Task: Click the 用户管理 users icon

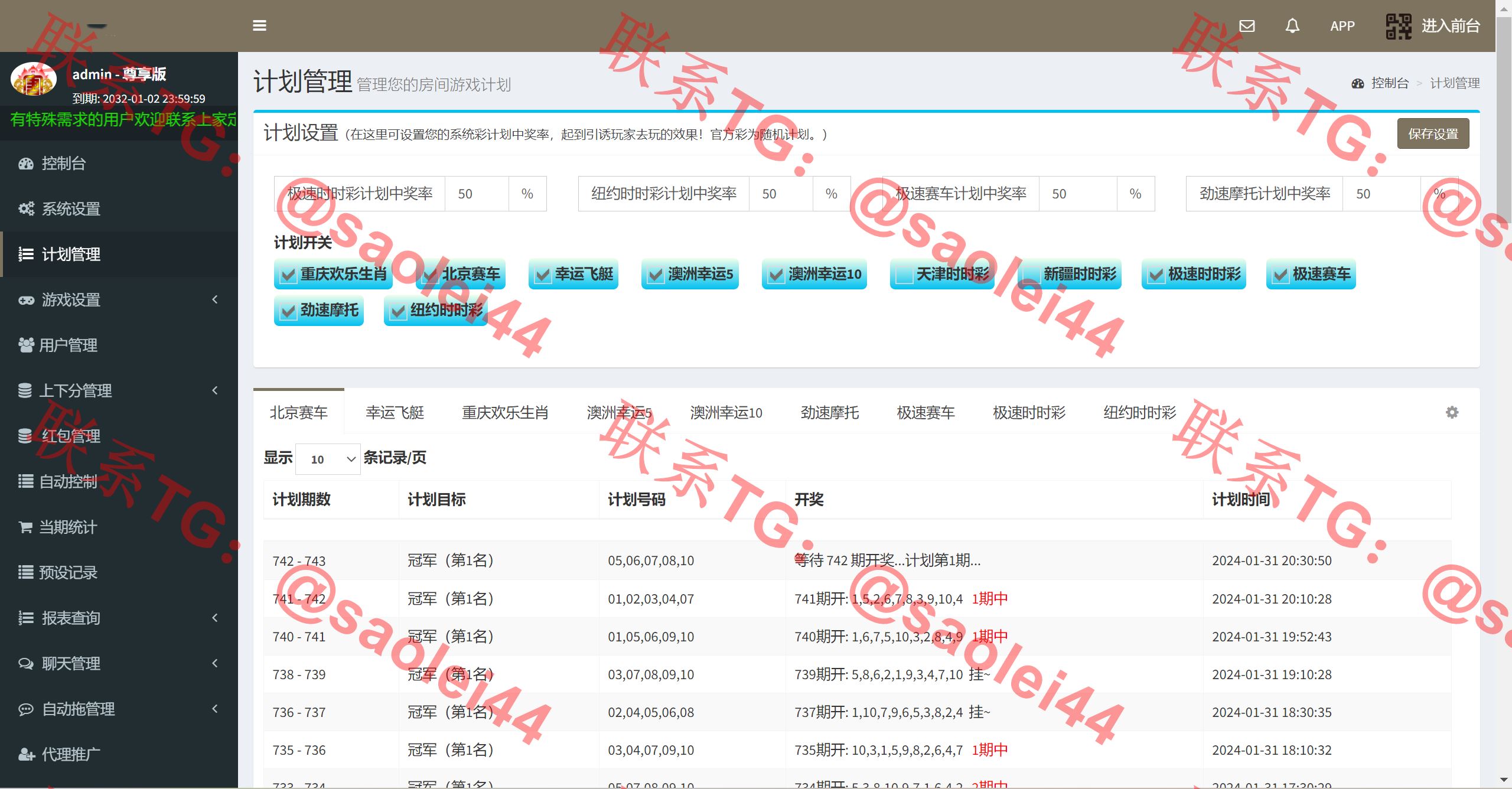Action: [26, 345]
